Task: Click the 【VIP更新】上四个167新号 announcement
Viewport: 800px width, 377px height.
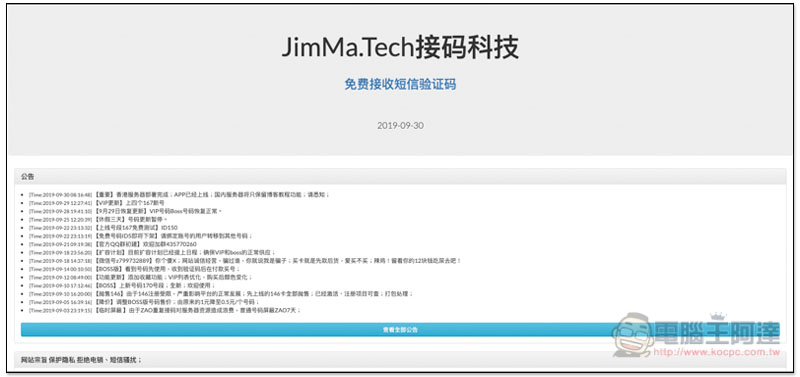Action: point(97,203)
